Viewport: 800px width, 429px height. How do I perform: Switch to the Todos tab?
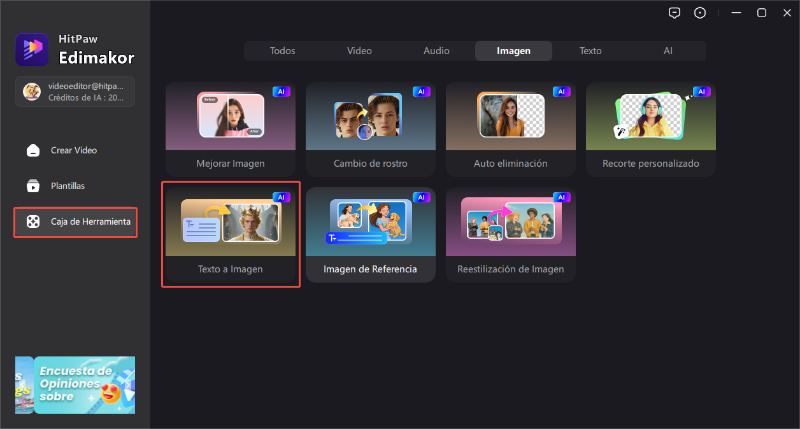click(x=282, y=51)
